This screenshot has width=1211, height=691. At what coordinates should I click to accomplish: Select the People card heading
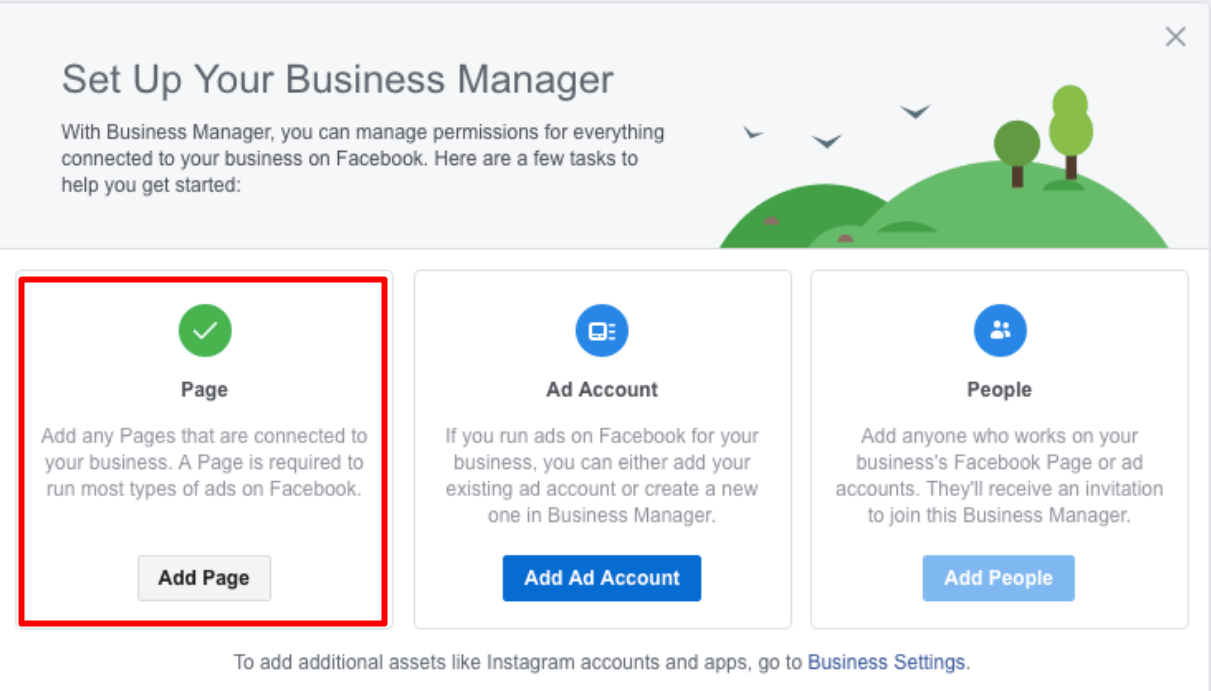999,390
